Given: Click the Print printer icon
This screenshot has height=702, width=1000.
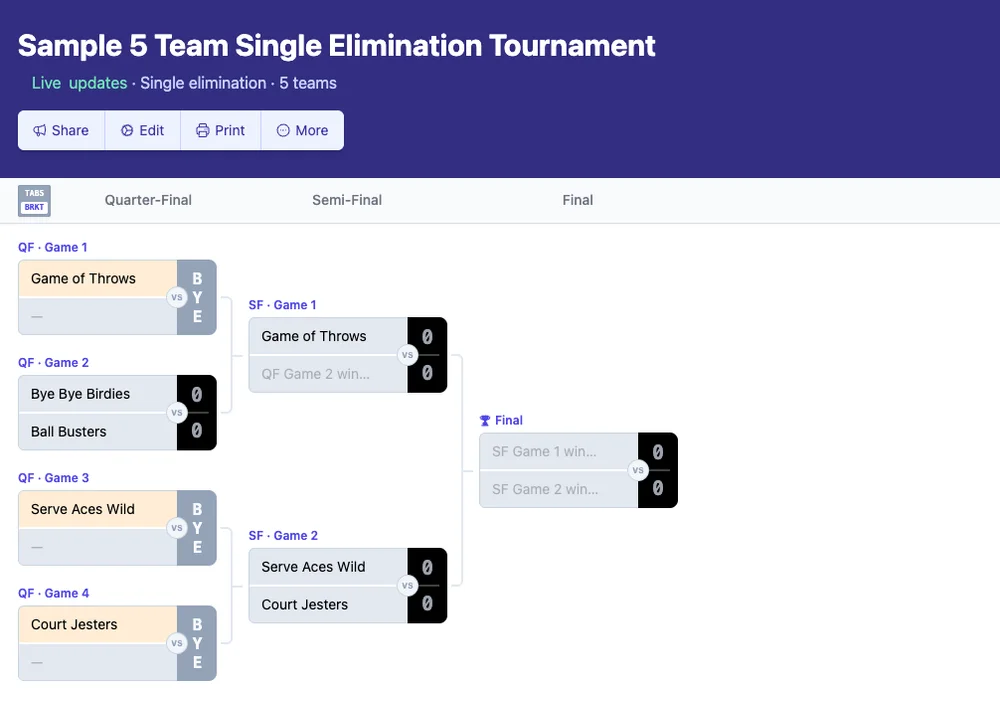Looking at the screenshot, I should 203,131.
